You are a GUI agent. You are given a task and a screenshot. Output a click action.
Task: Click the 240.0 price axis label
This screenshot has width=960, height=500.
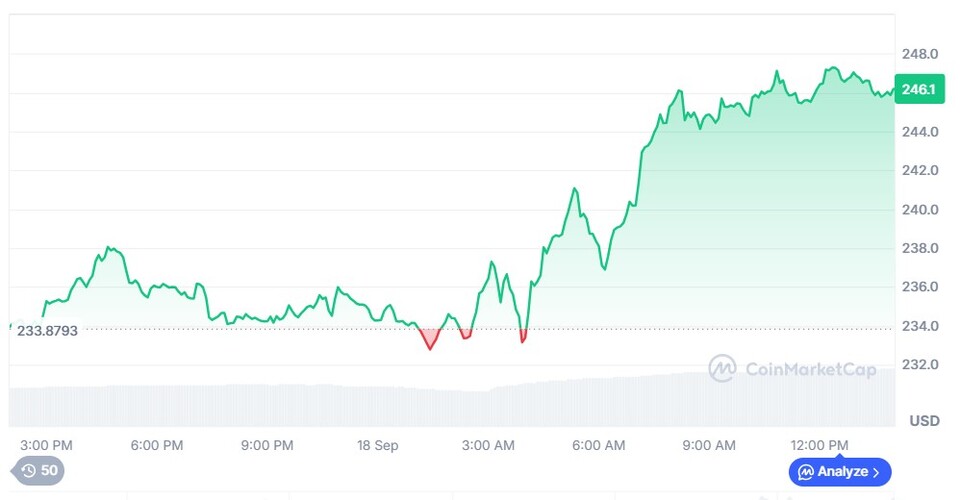tap(918, 210)
